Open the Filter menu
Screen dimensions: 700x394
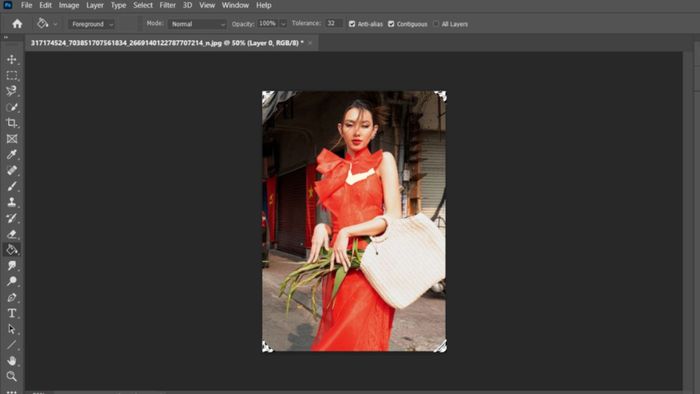[167, 5]
